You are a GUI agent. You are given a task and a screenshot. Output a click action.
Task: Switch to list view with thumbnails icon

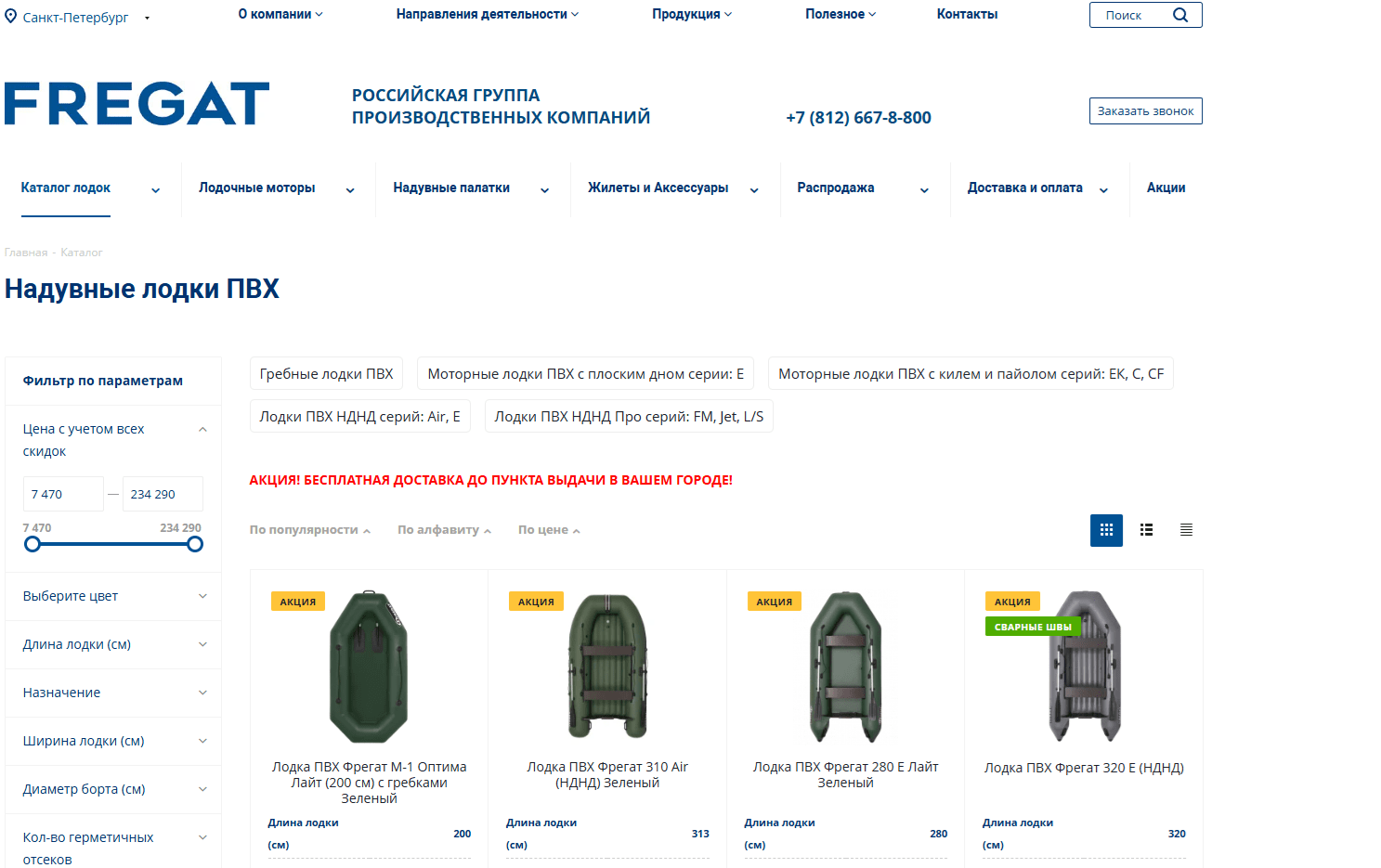click(1147, 530)
